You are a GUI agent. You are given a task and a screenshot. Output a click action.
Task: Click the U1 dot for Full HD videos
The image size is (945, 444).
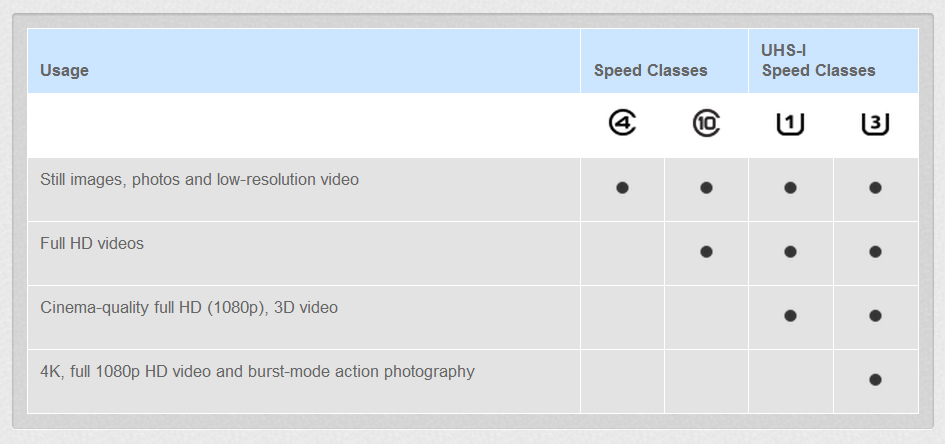790,252
